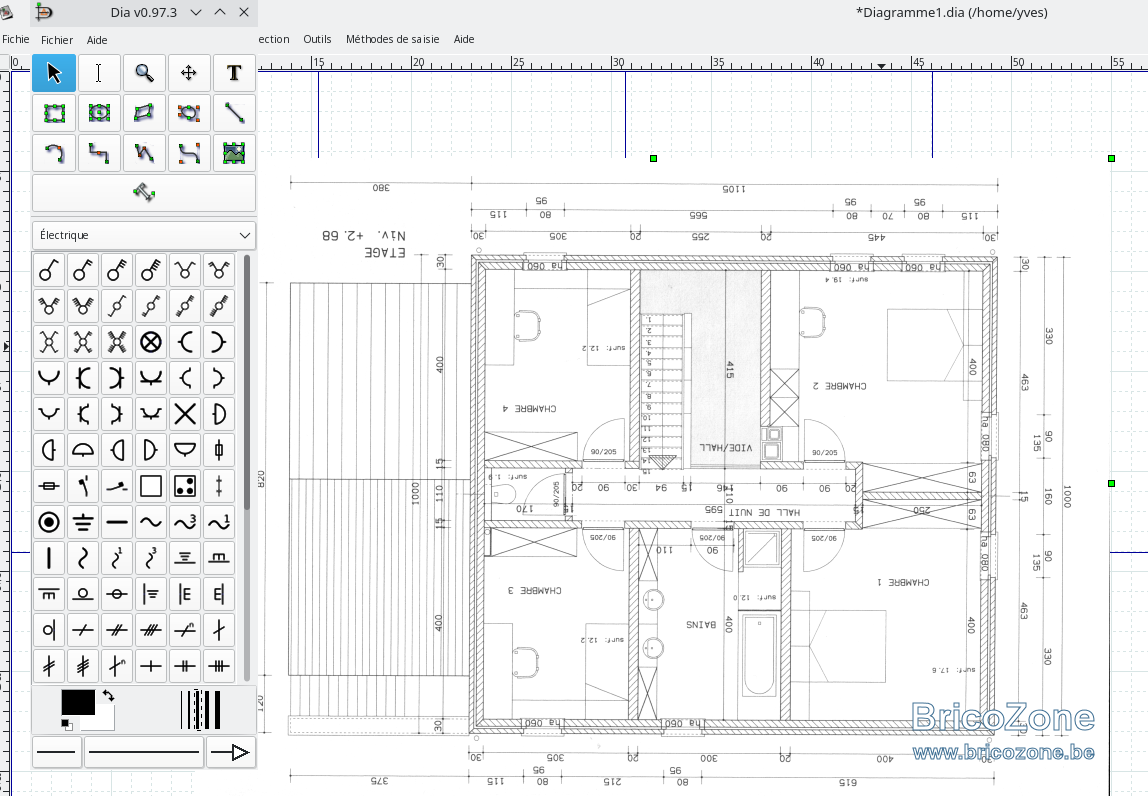Pick the plain vertical line symbol

[49, 557]
